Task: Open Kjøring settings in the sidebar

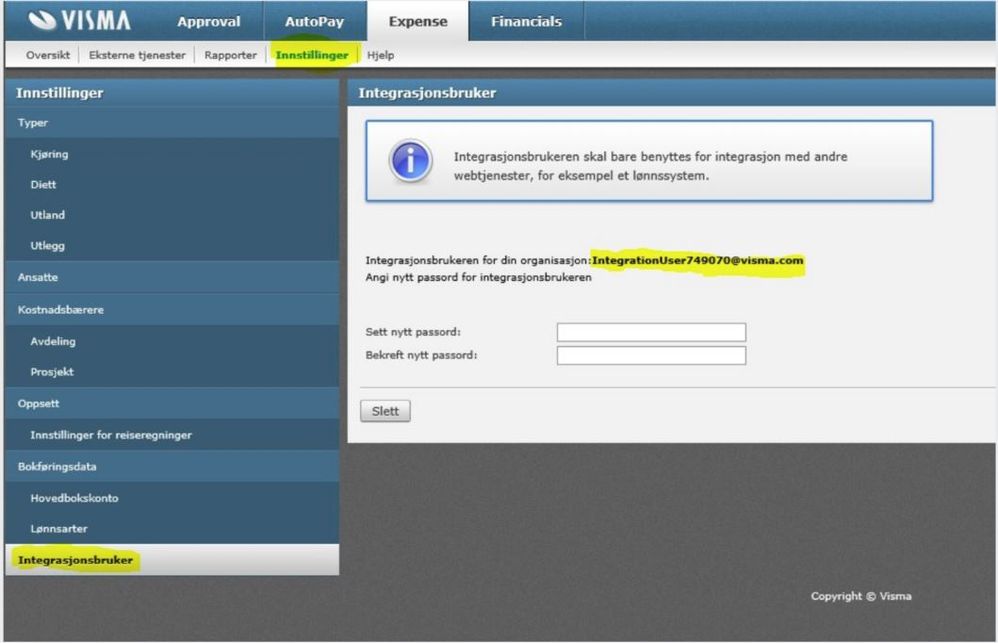Action: pos(172,154)
